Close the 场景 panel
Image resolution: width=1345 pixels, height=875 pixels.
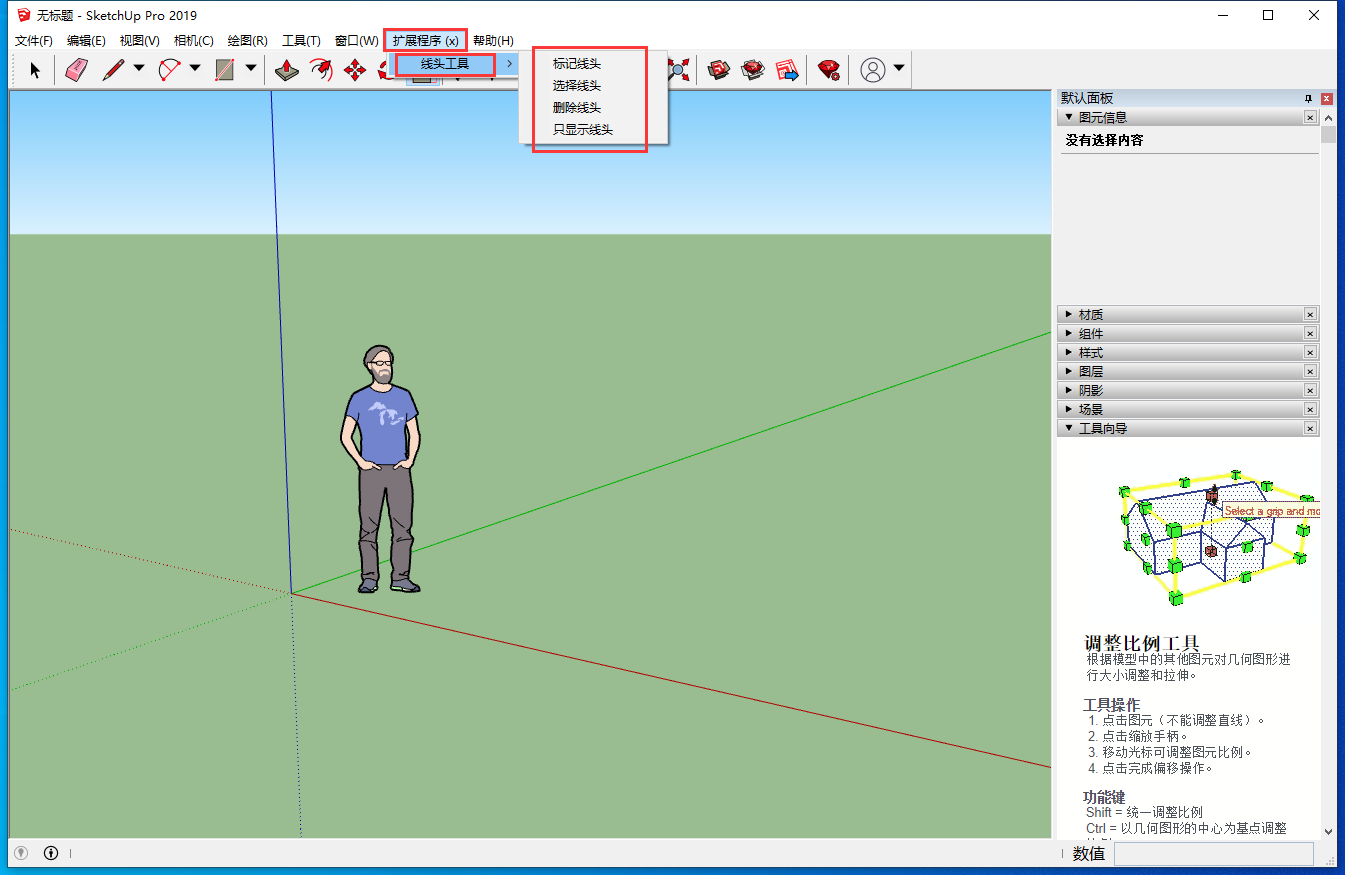(x=1310, y=409)
